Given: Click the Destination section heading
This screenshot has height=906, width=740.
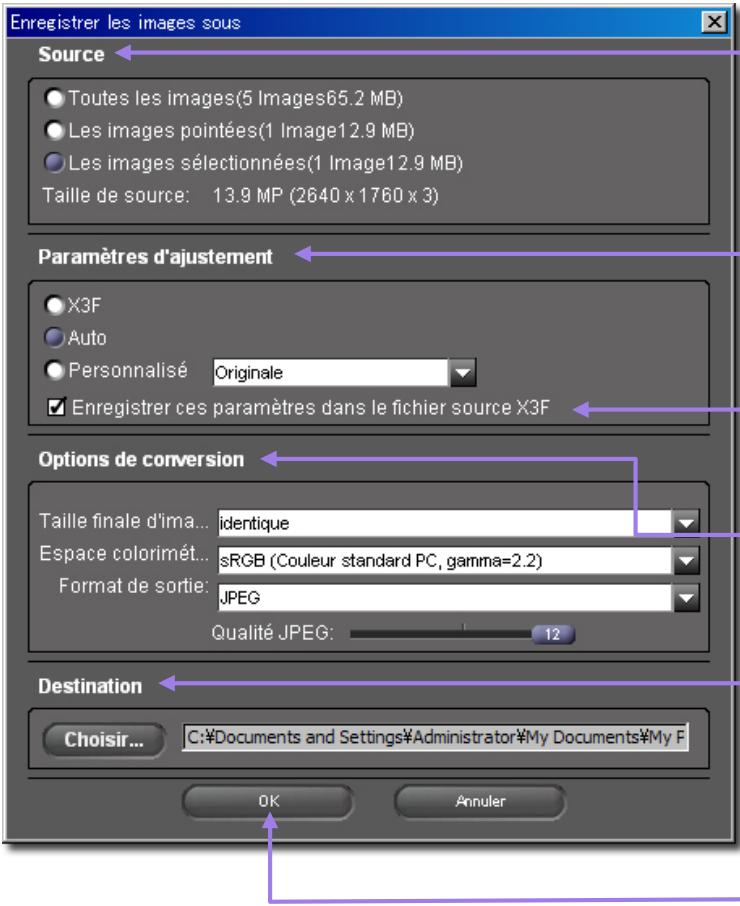Looking at the screenshot, I should click(x=90, y=686).
